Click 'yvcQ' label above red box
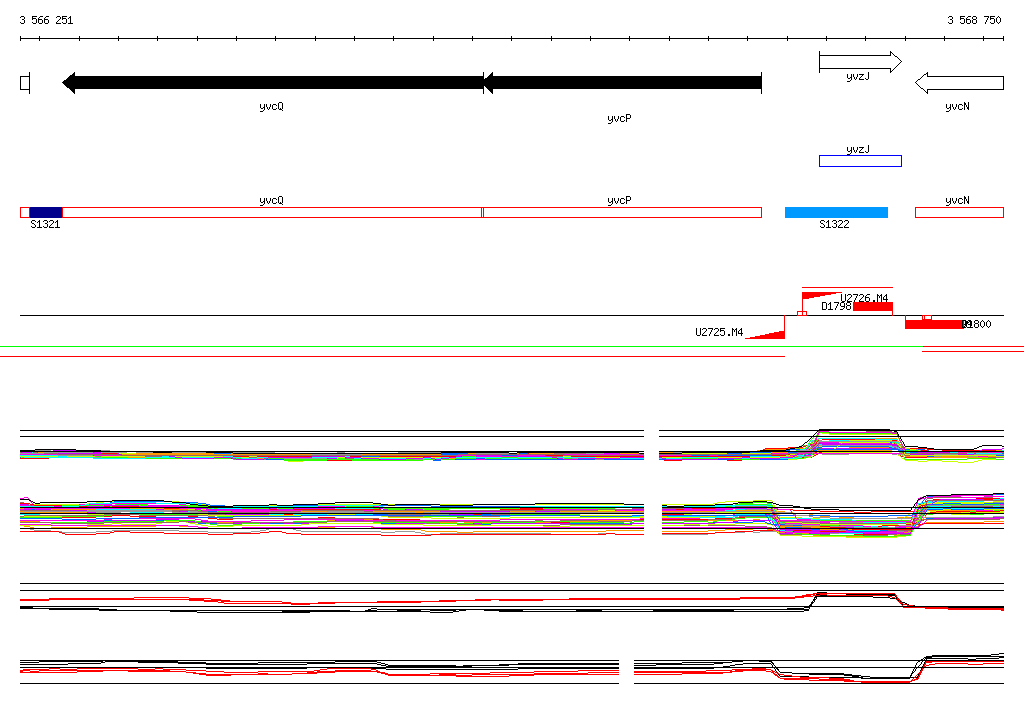 pyautogui.click(x=271, y=201)
